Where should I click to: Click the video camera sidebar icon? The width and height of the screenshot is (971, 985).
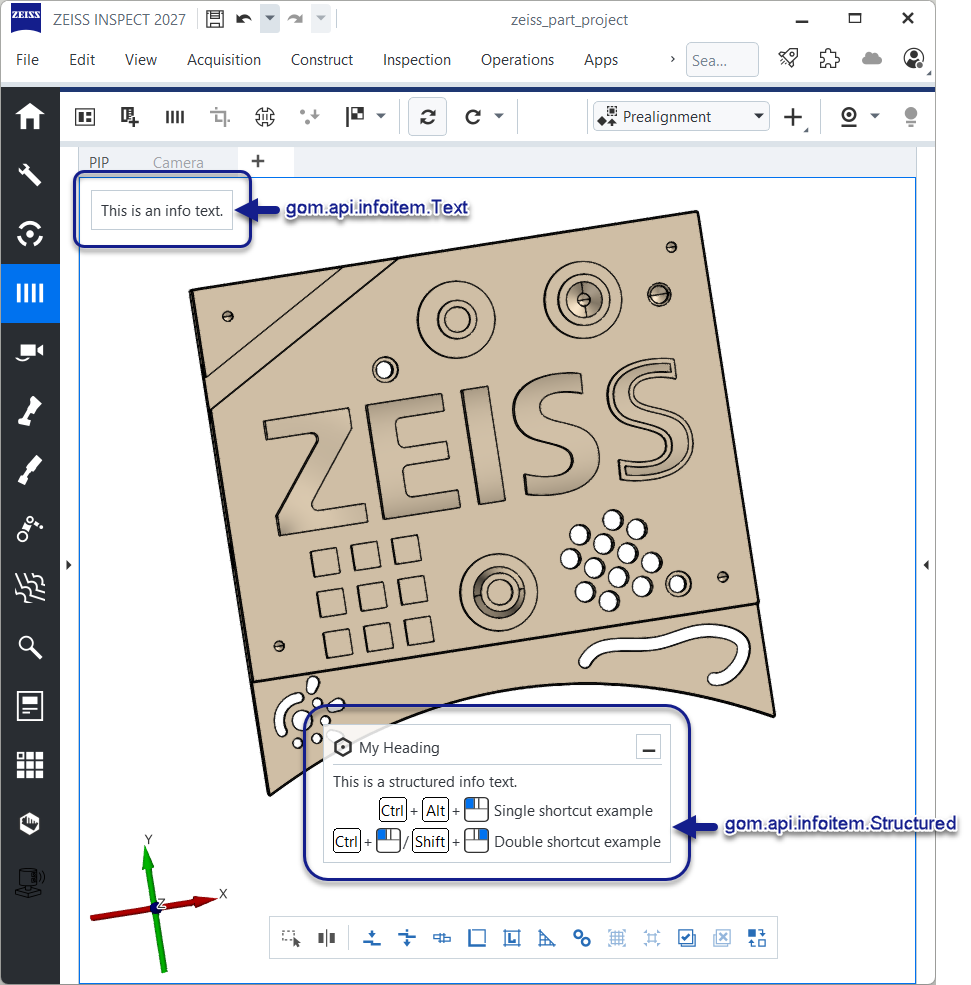(30, 351)
